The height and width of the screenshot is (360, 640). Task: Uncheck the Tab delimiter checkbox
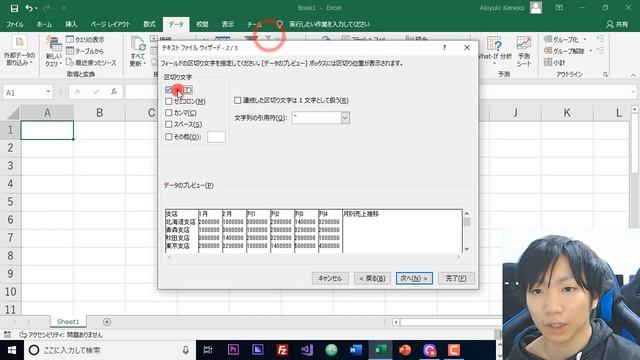tap(169, 90)
